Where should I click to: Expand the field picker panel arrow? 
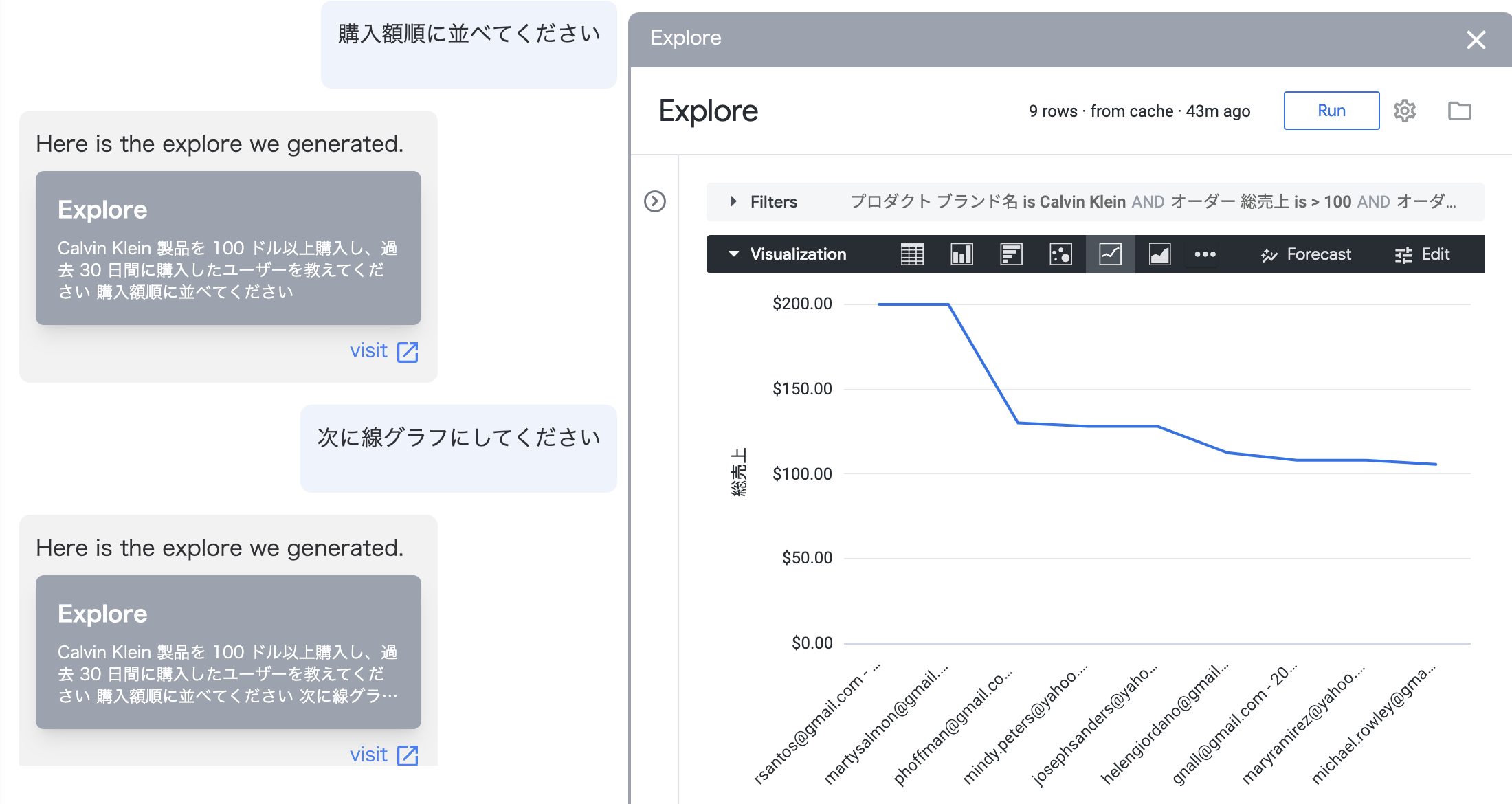[x=654, y=201]
